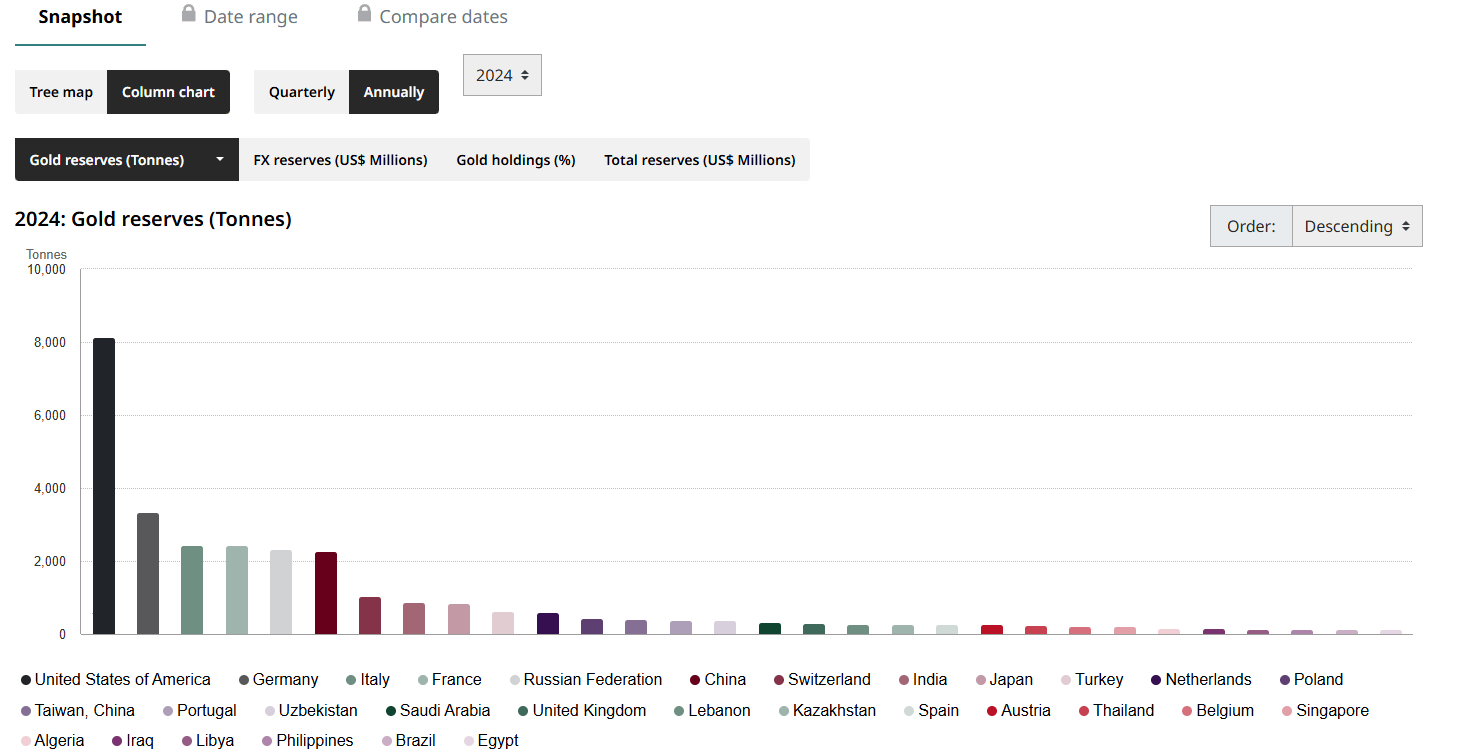
Task: Open the Descending order dropdown
Action: (1356, 226)
